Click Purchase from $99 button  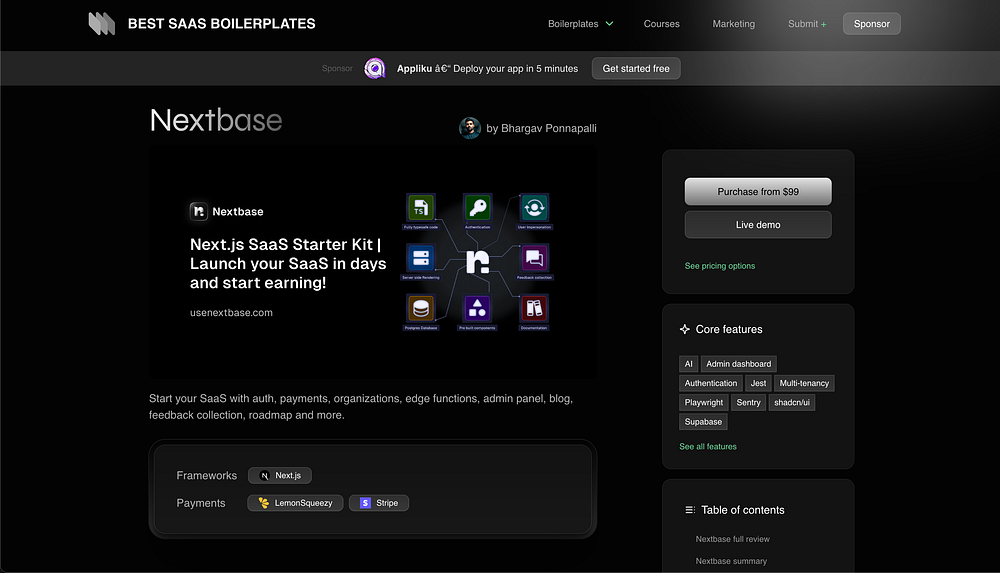click(x=758, y=191)
